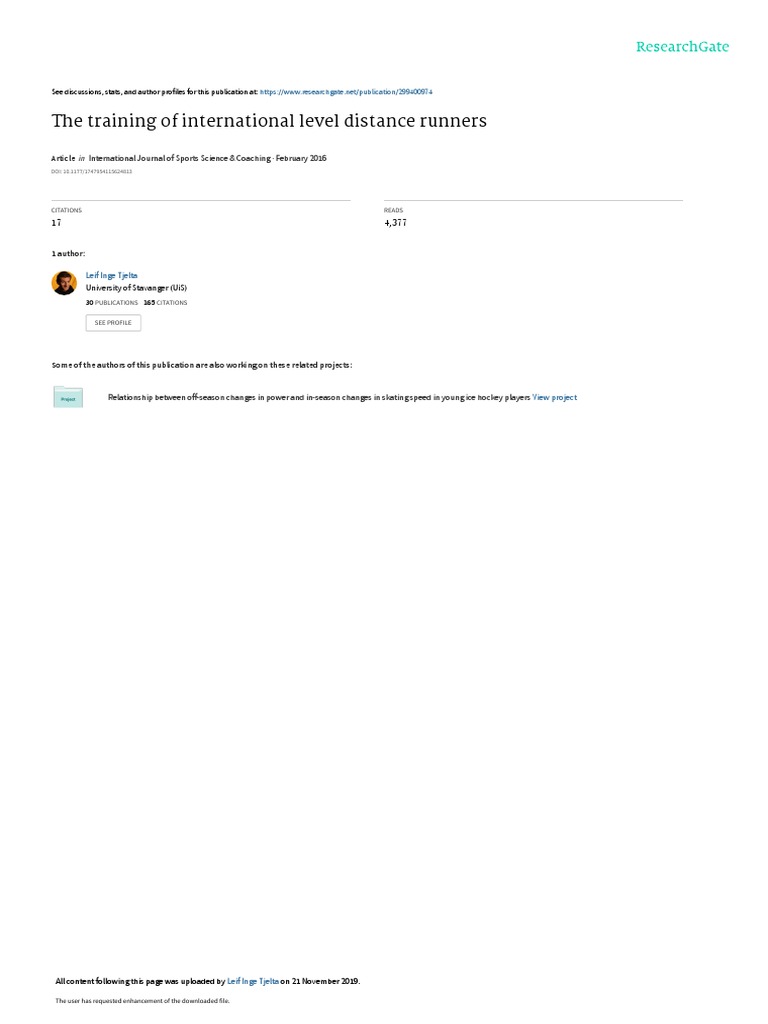Viewport: 768px width, 1024px height.
Task: Click the '1 author:' heading
Action: tap(68, 253)
